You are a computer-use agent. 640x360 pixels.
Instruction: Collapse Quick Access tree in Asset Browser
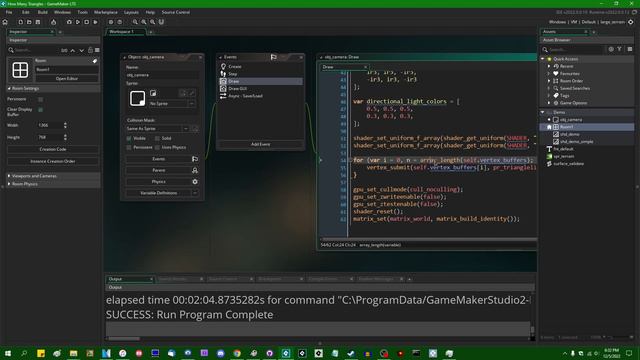coord(543,59)
